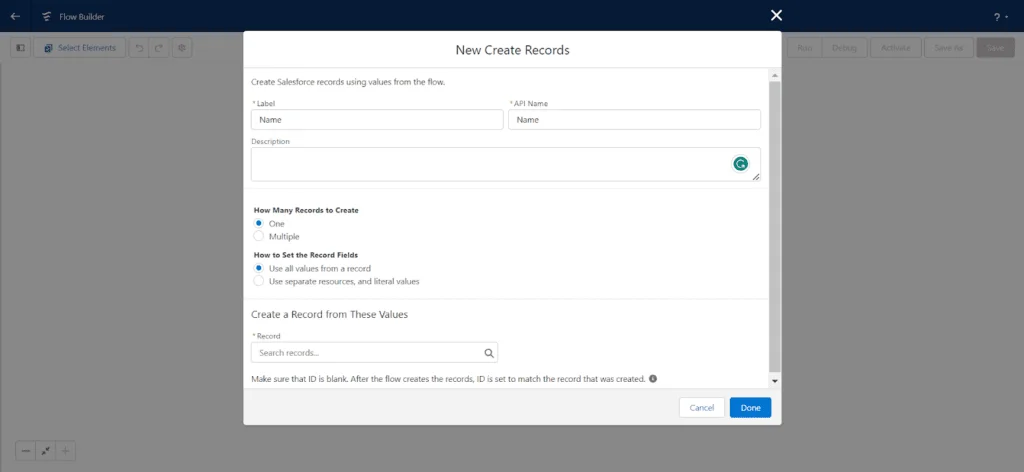Choose Use all values from a record
1024x472 pixels.
tap(258, 268)
